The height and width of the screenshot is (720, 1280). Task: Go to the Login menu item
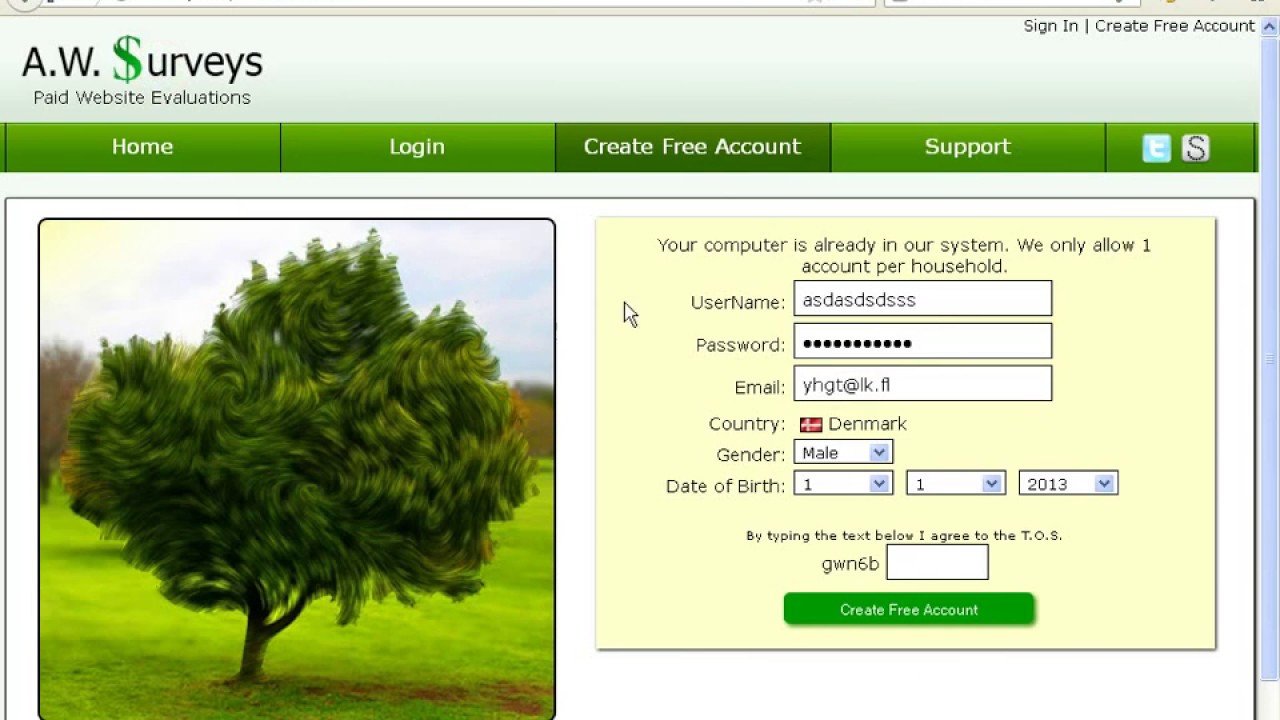(x=417, y=147)
